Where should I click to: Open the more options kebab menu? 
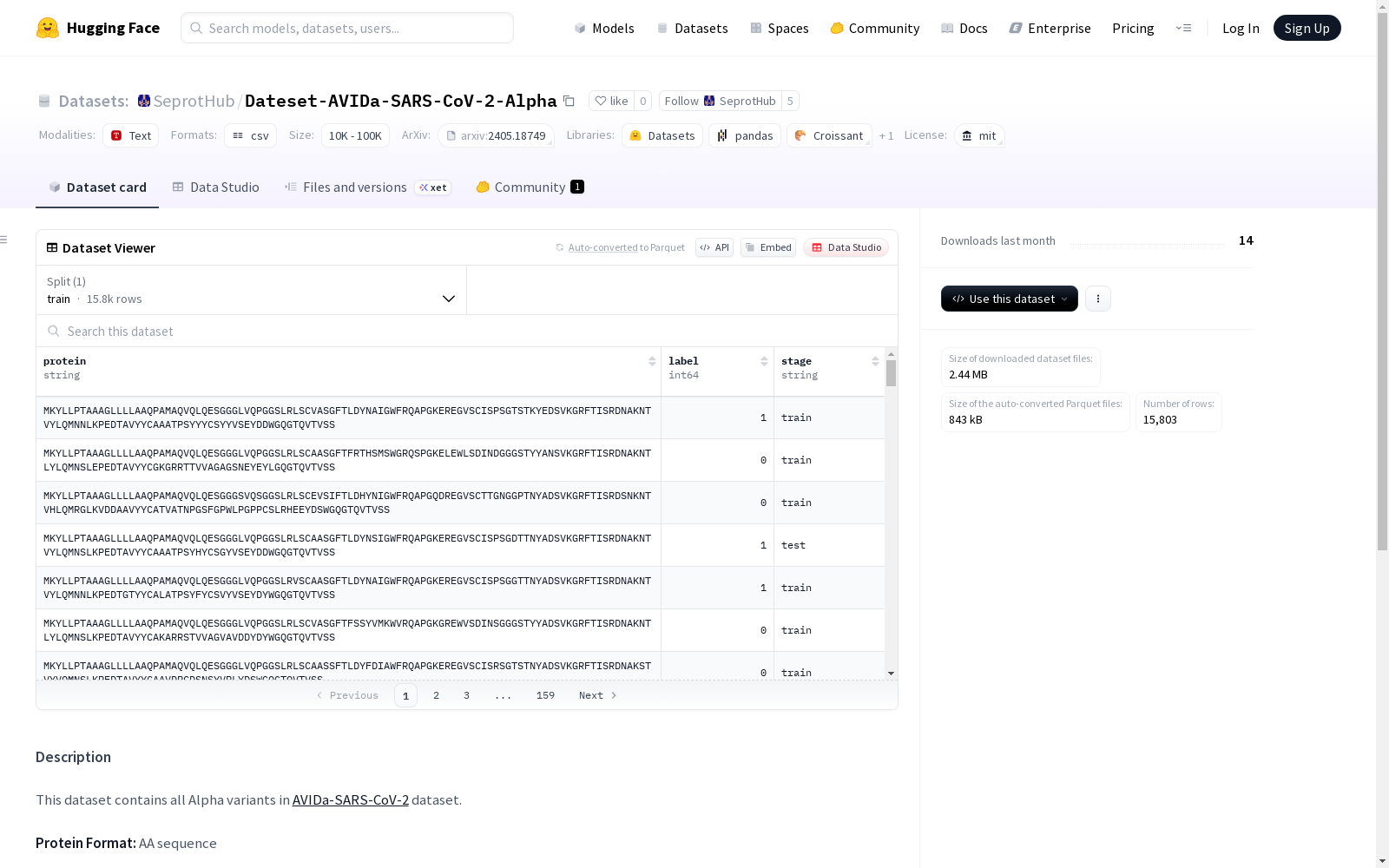pos(1098,299)
